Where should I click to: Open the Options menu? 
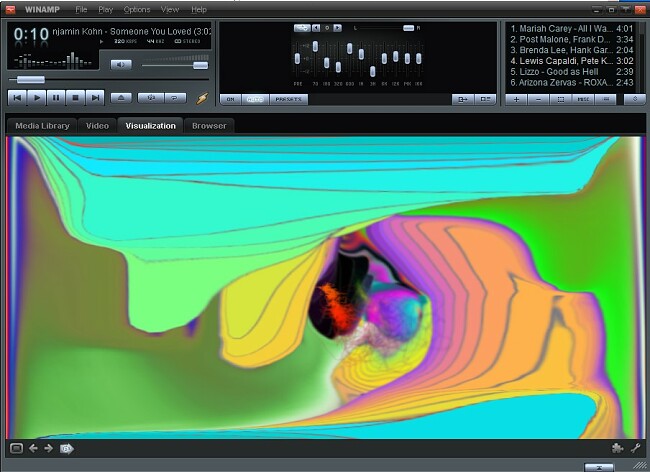137,10
